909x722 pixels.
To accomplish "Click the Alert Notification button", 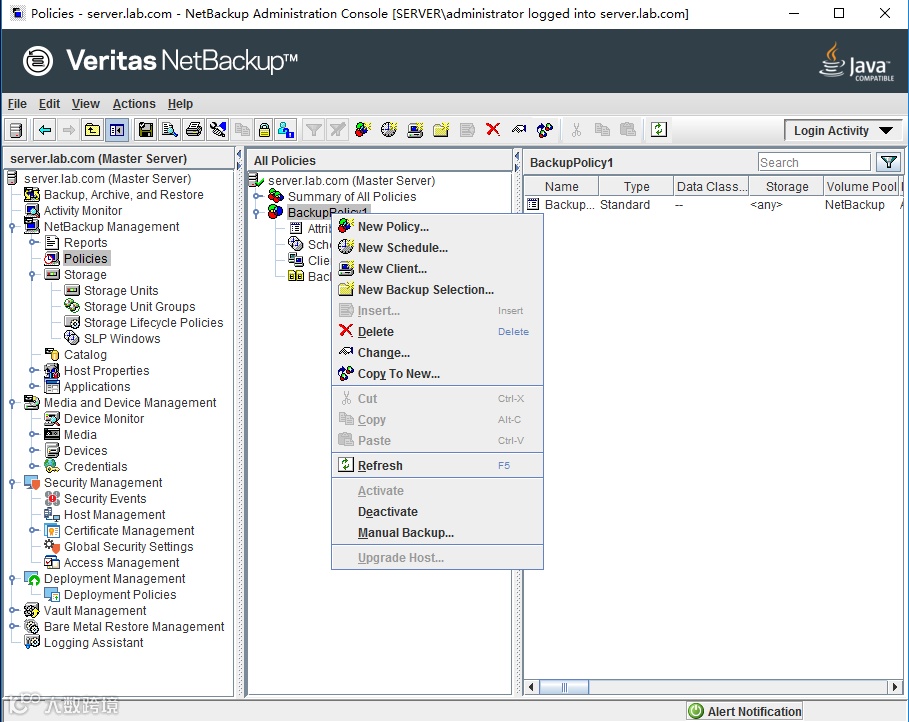I will pyautogui.click(x=745, y=711).
